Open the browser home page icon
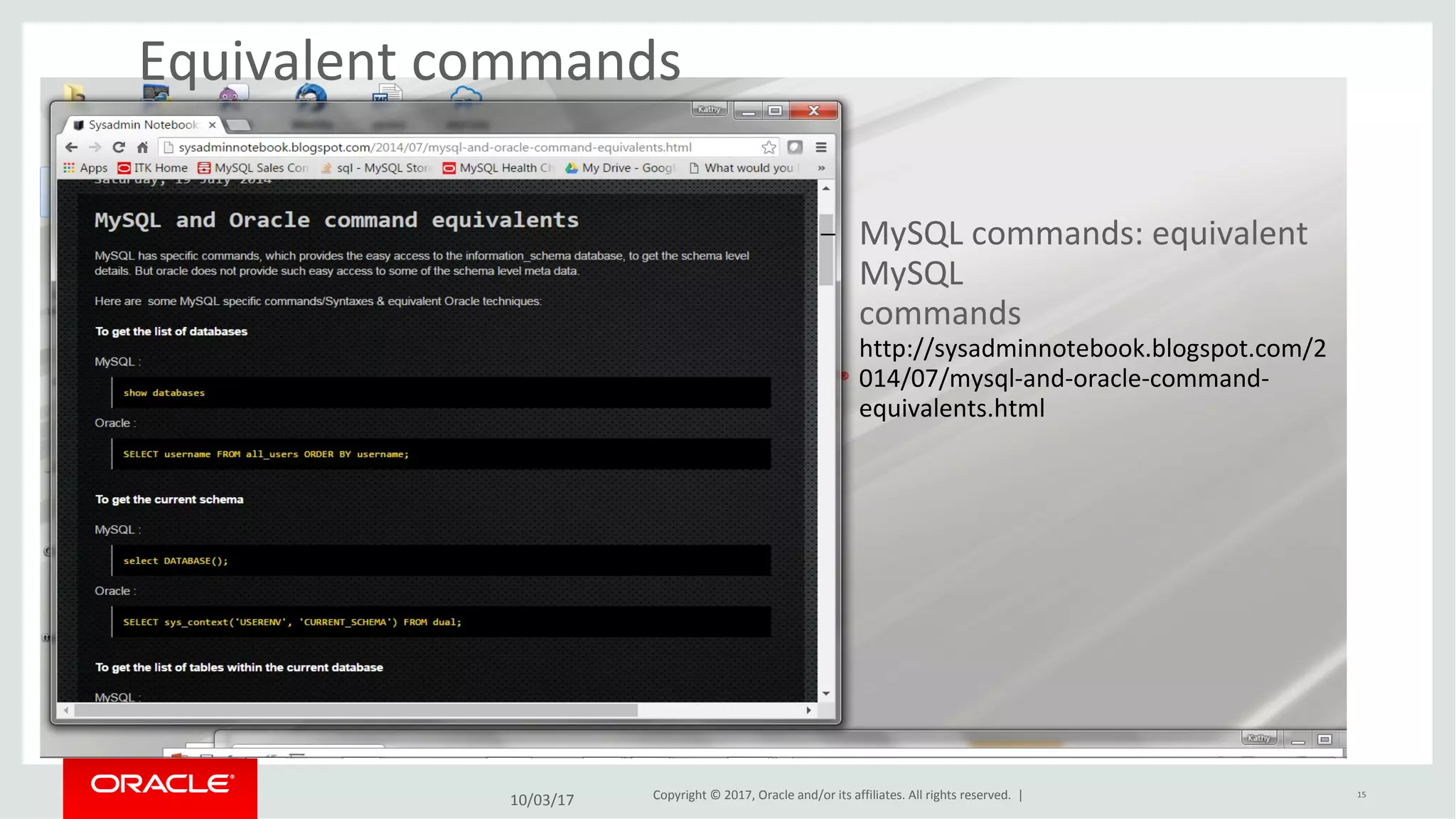Viewport: 1456px width, 819px height. point(142,147)
